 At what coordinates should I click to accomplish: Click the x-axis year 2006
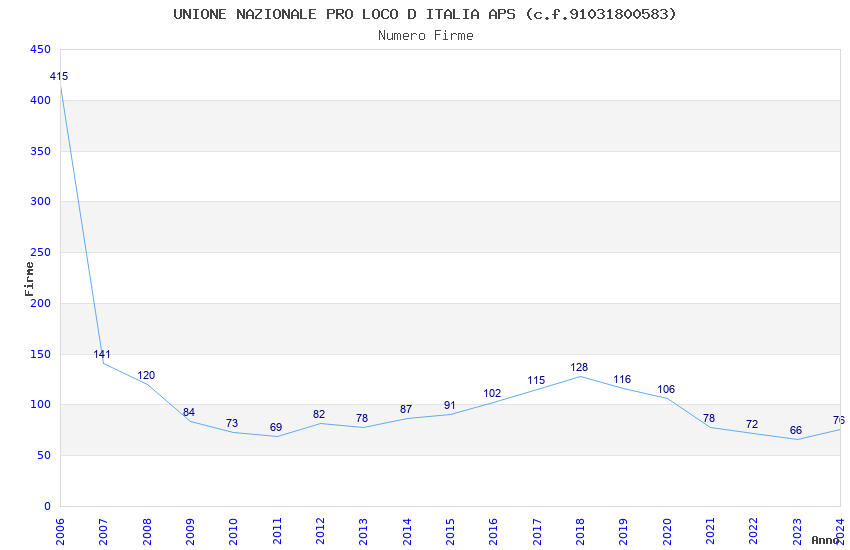point(60,532)
